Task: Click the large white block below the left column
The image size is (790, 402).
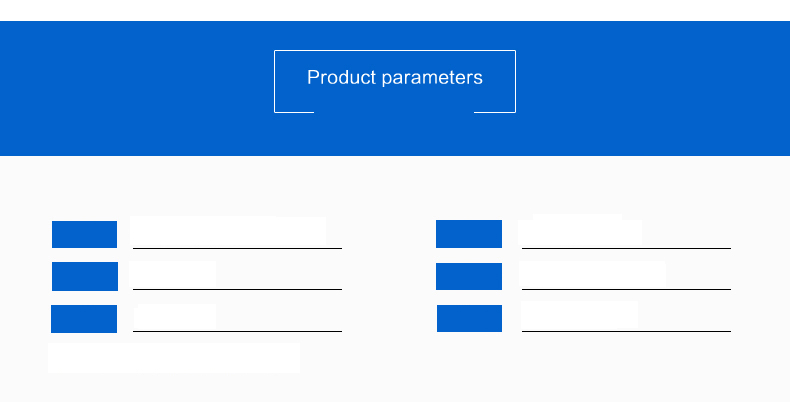Action: click(x=174, y=358)
